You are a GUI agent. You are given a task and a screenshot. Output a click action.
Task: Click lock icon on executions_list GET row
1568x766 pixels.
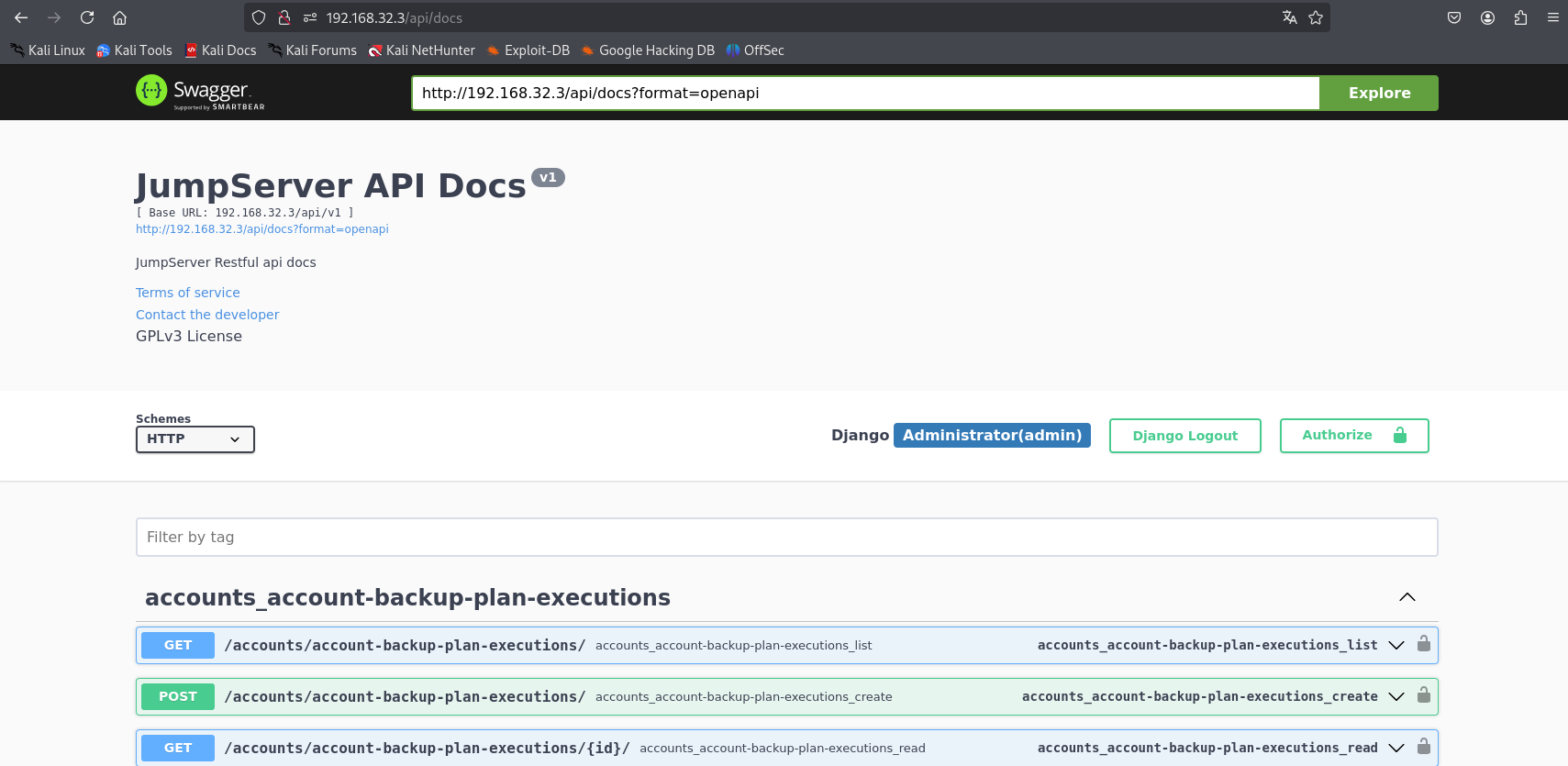tap(1424, 644)
